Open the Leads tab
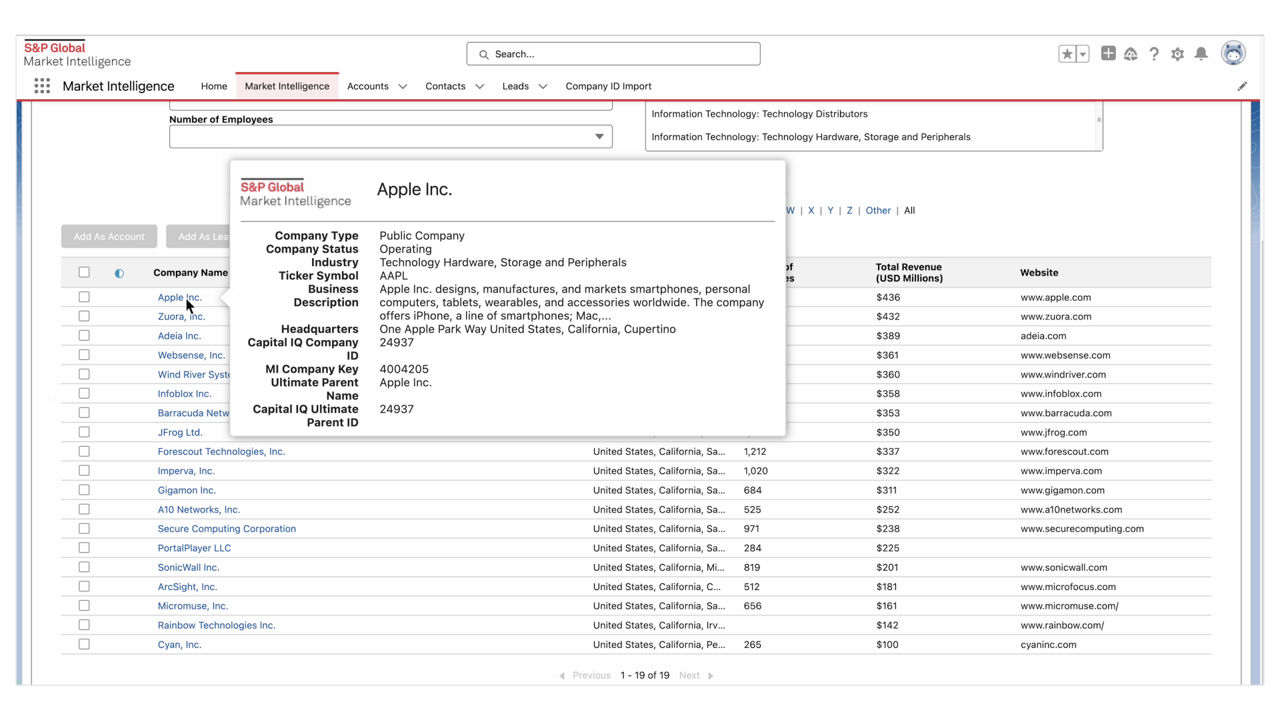The width and height of the screenshot is (1280, 720). pos(515,86)
